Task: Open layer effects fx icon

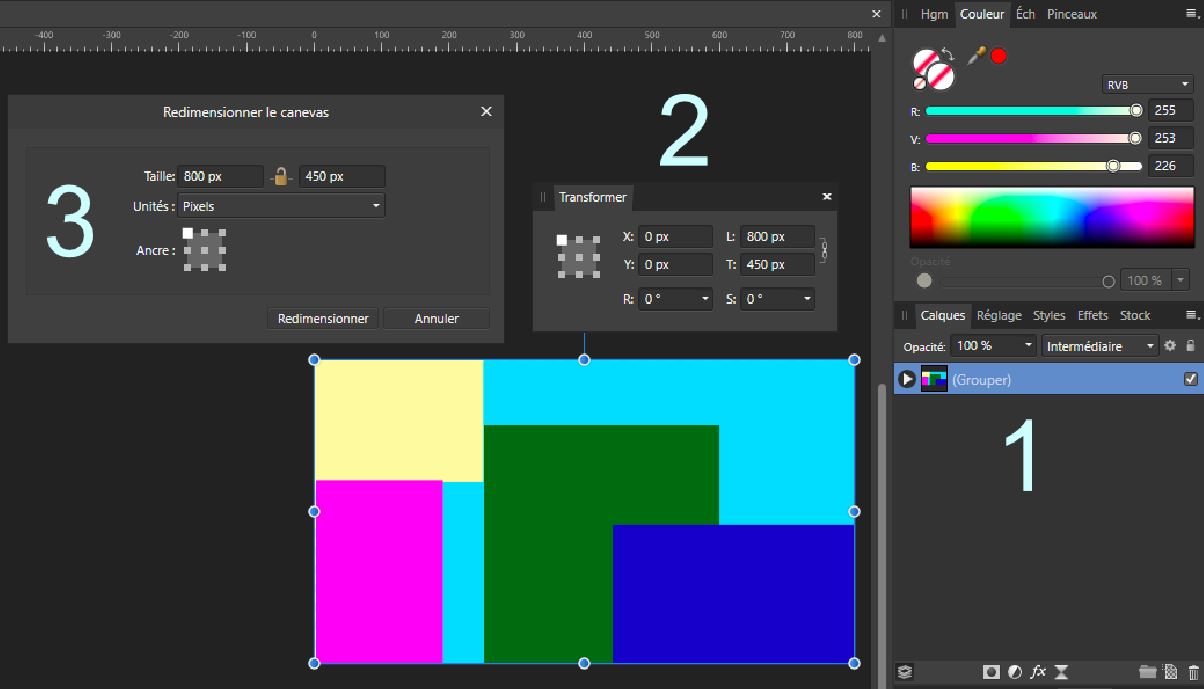Action: point(1038,672)
